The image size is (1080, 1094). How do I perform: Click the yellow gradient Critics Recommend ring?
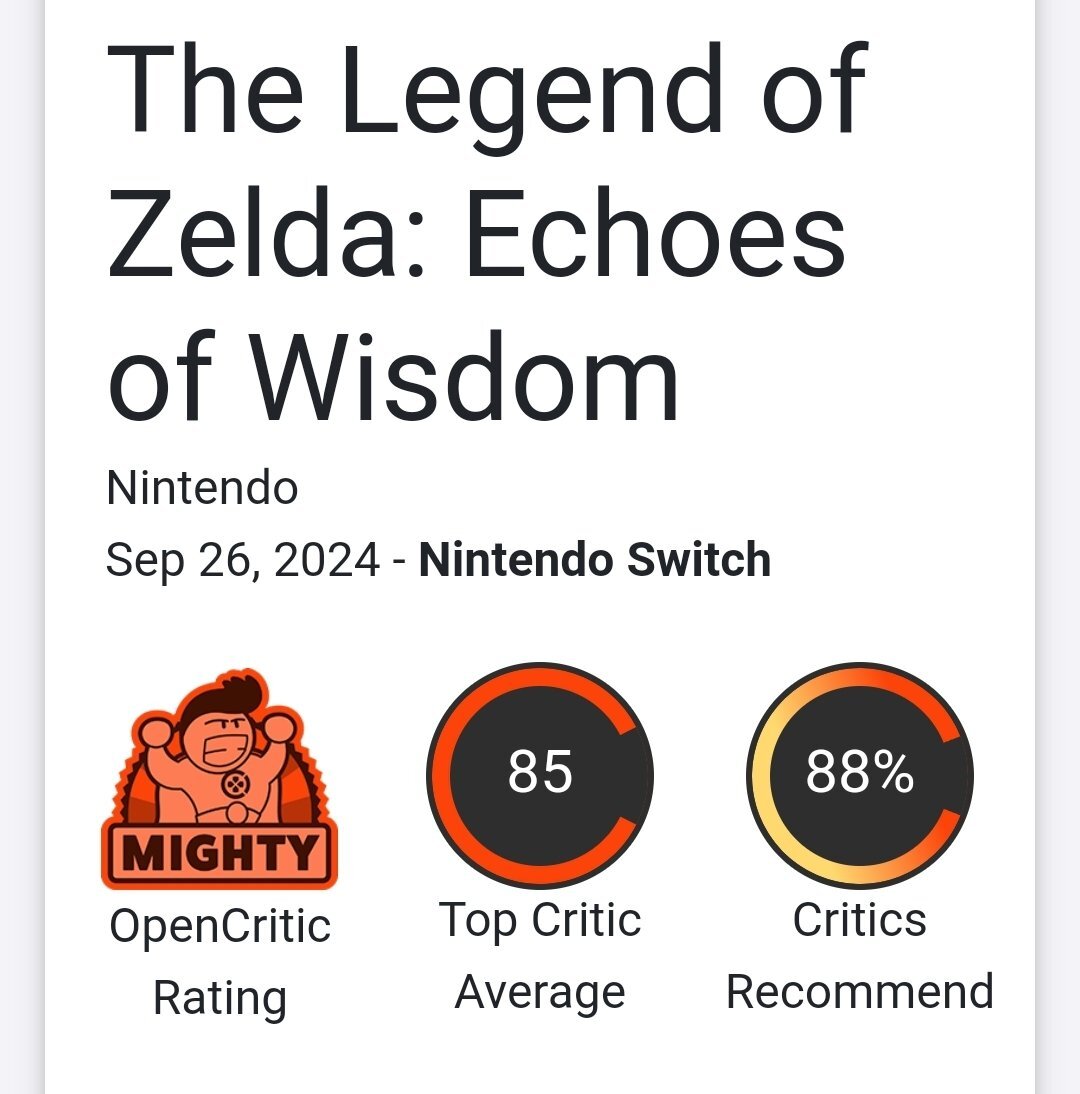759,775
